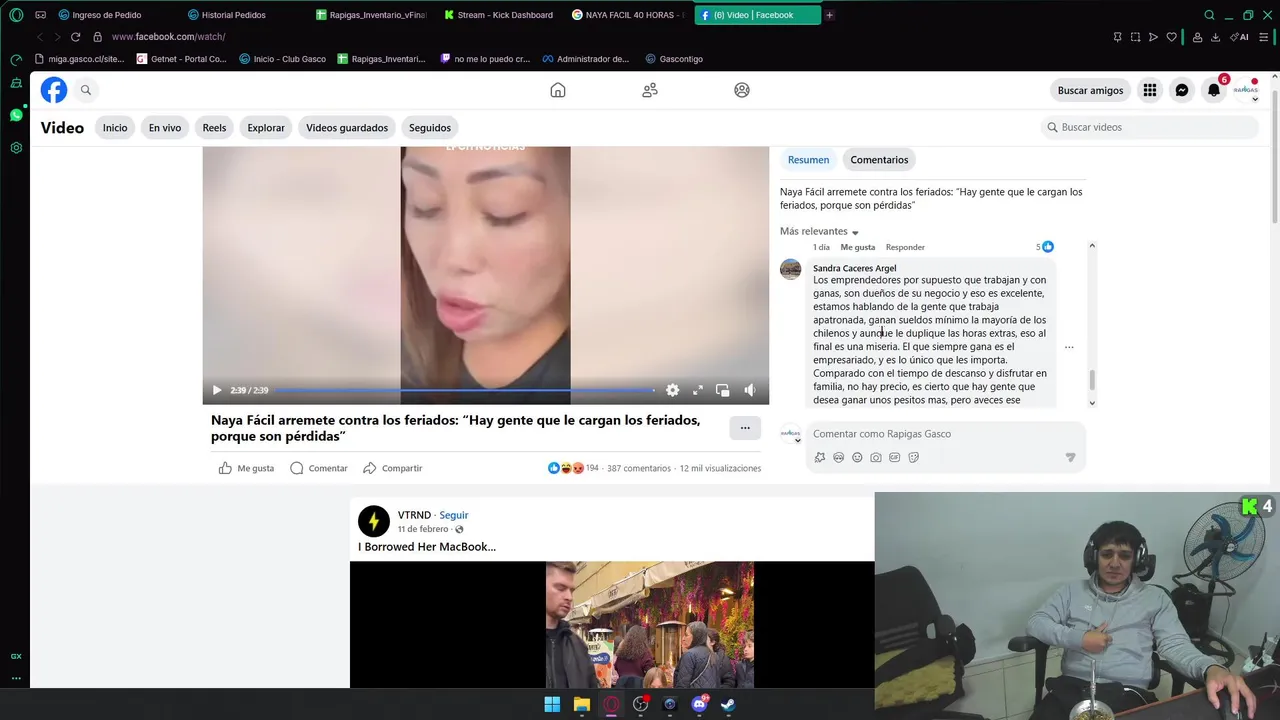This screenshot has height=720, width=1280.
Task: Reload the page
Action: 75,37
